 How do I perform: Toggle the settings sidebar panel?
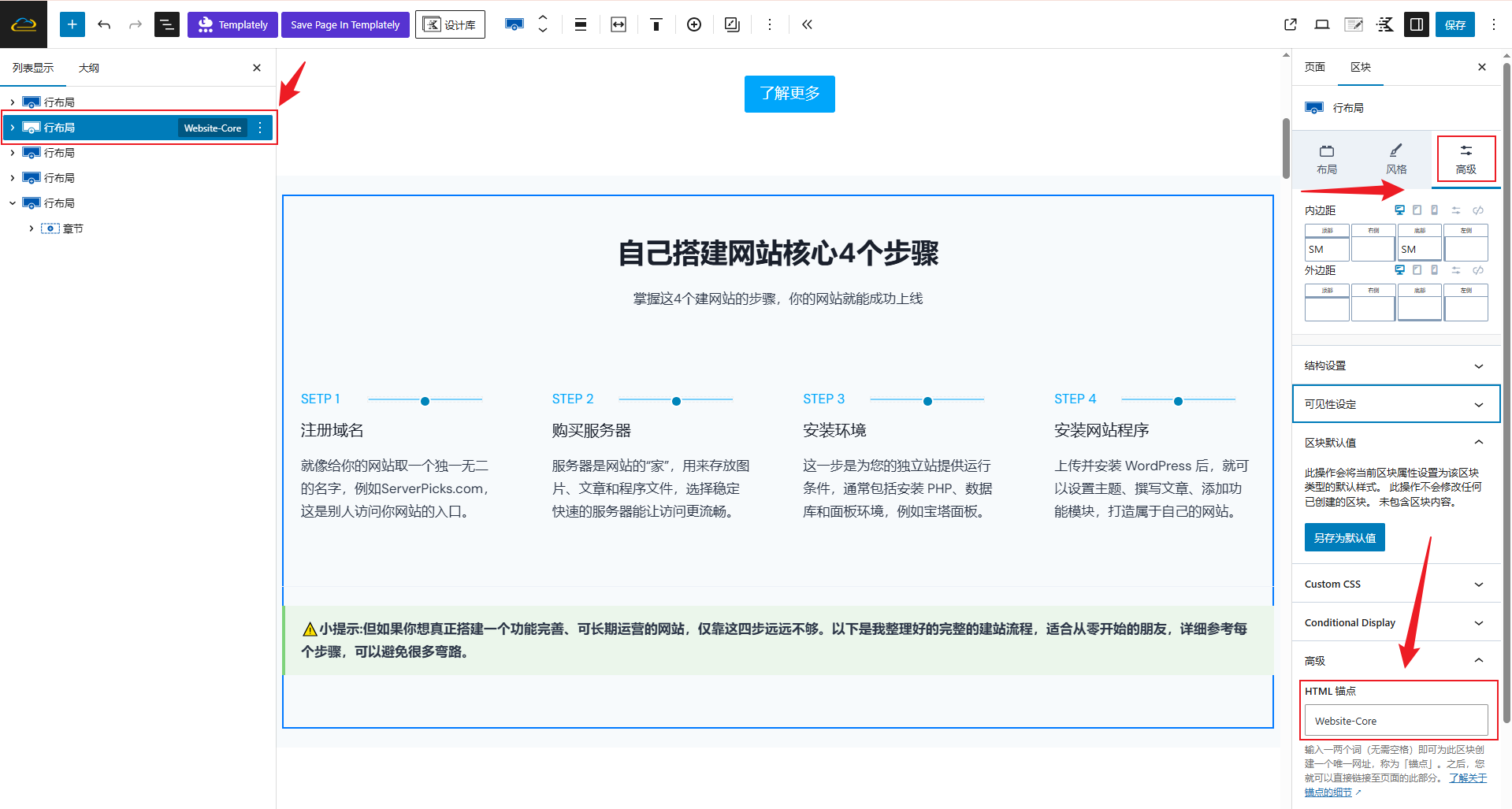(1416, 24)
